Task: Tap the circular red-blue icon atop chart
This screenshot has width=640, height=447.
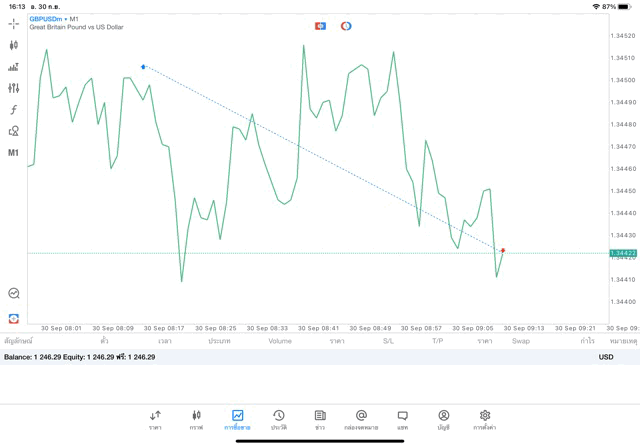Action: click(x=346, y=26)
